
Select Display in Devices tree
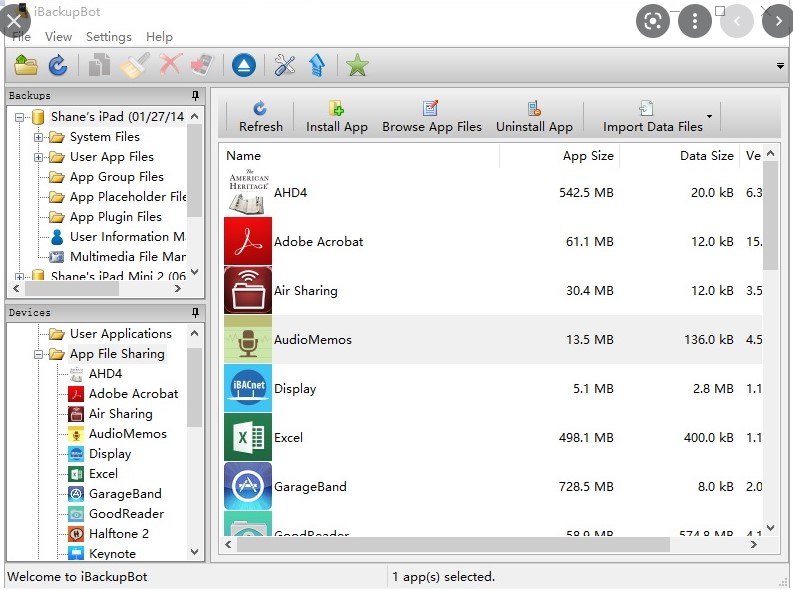(110, 454)
